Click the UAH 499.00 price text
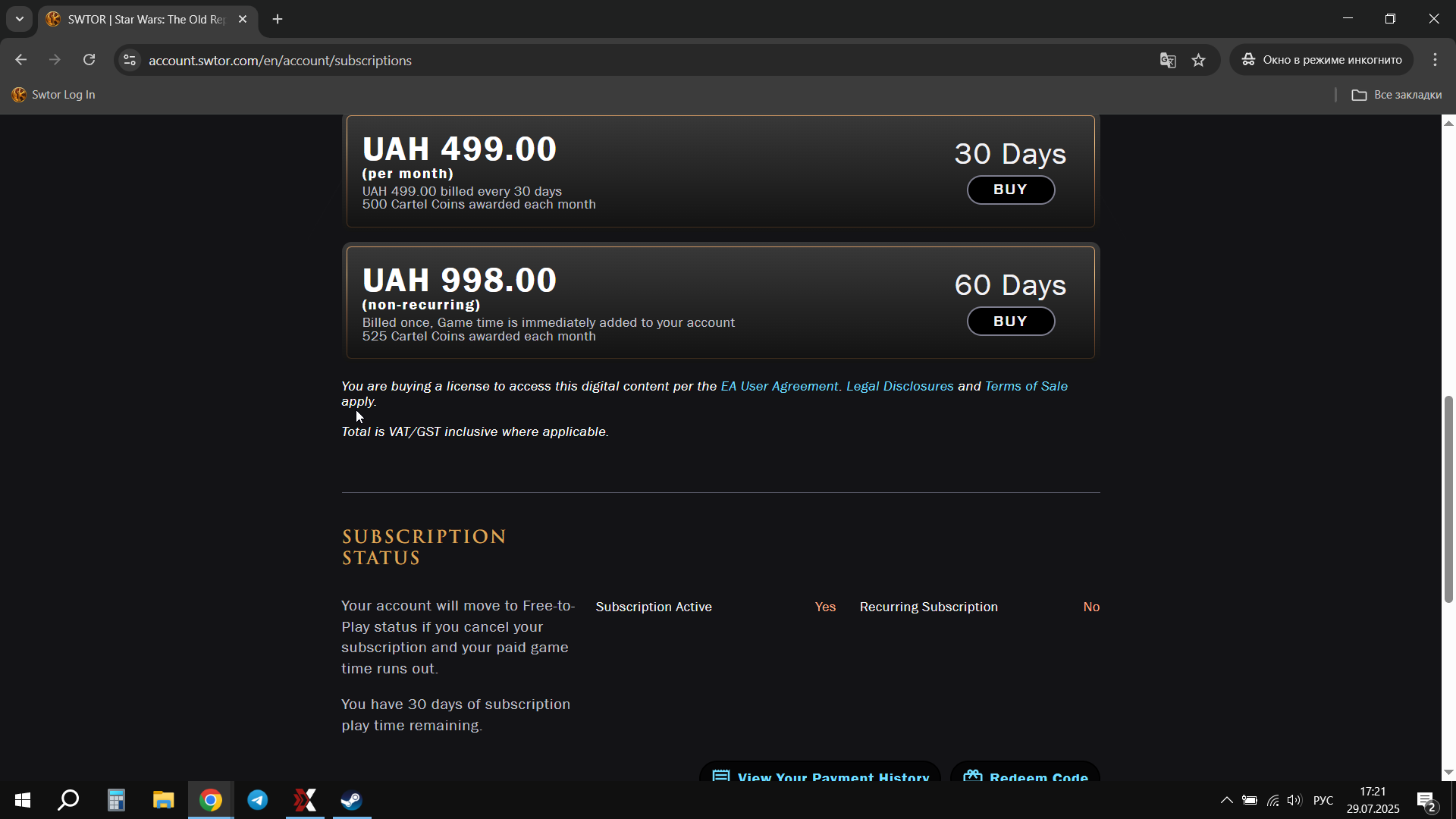The width and height of the screenshot is (1456, 819). point(460,149)
